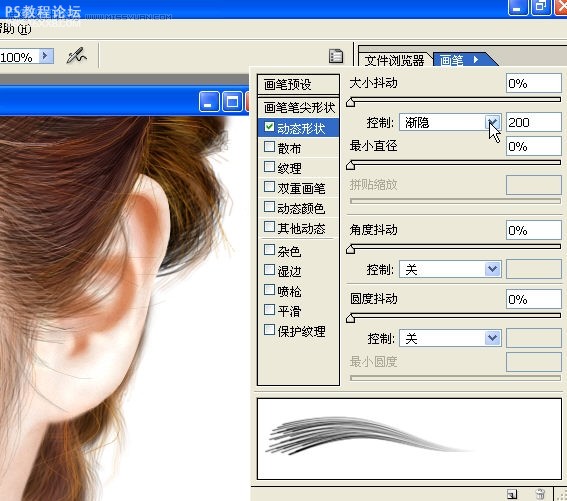Enable the 湿边 checkbox

point(269,269)
